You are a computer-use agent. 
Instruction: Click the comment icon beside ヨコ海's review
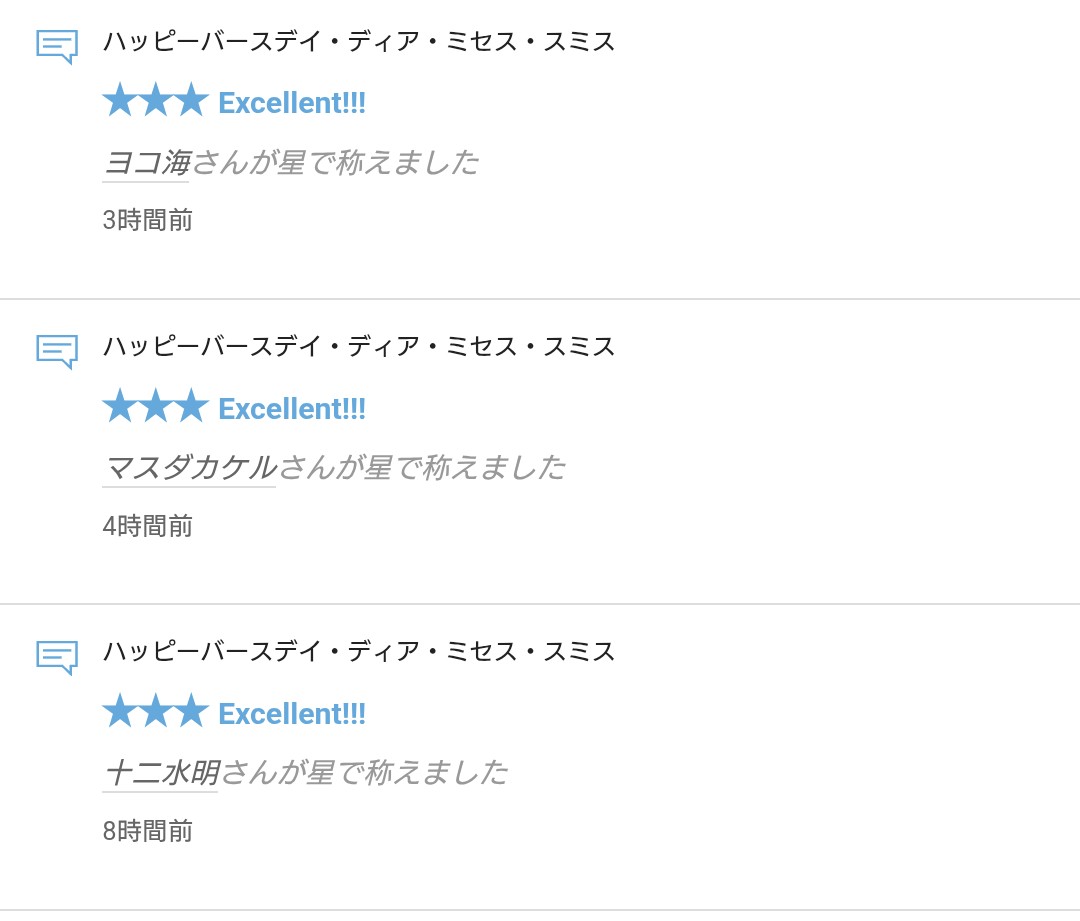pyautogui.click(x=57, y=46)
